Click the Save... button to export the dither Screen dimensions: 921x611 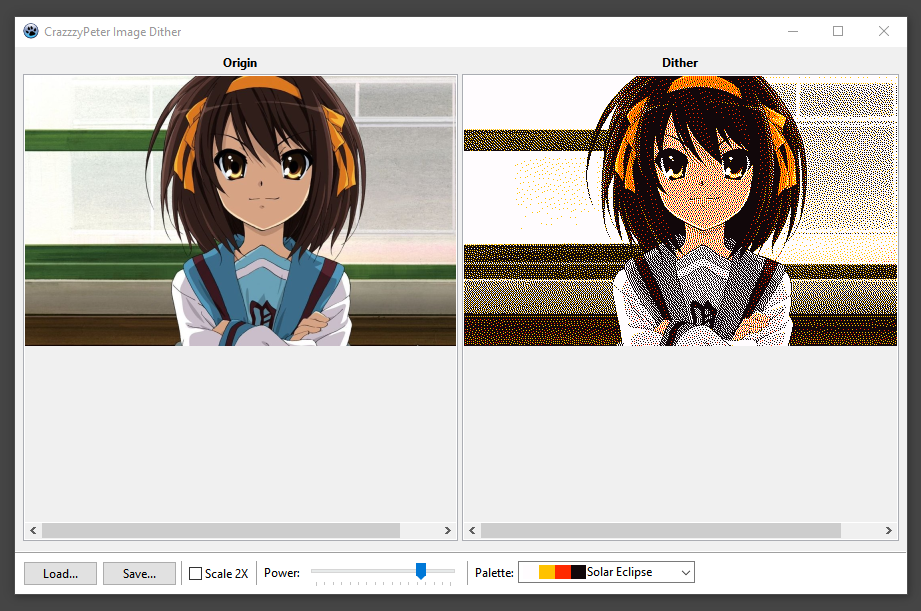138,572
